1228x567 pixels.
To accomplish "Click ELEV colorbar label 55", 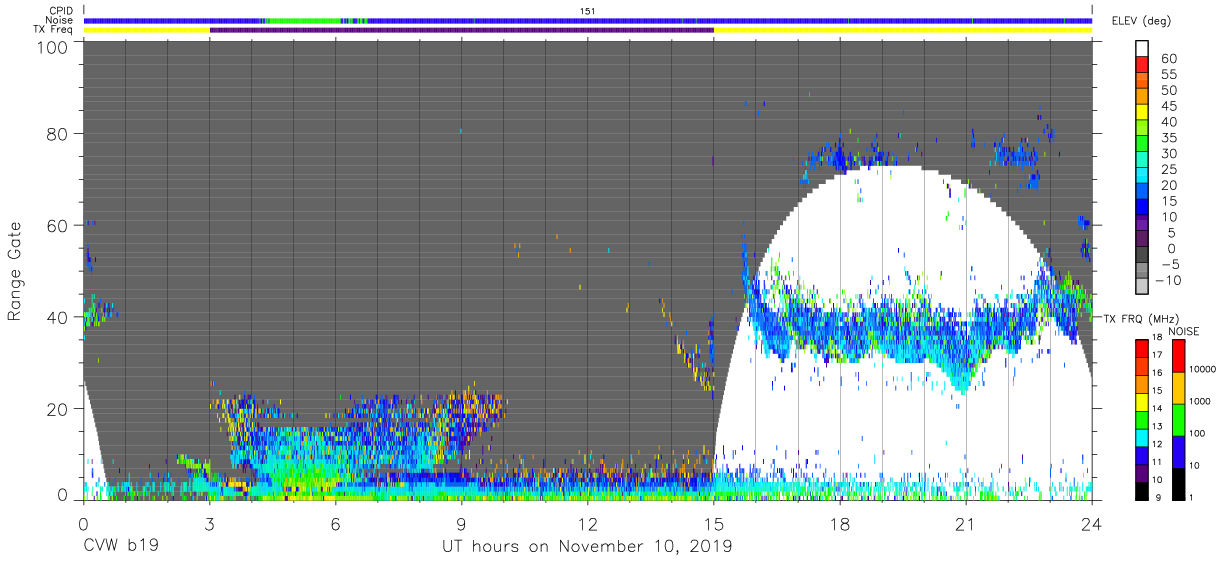I will coord(1169,75).
